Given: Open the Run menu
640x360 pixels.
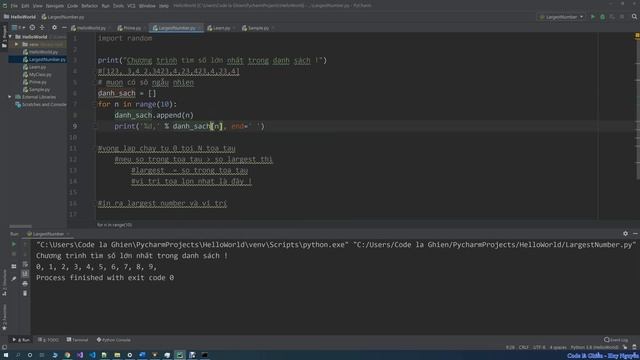Looking at the screenshot, I should point(105,6).
